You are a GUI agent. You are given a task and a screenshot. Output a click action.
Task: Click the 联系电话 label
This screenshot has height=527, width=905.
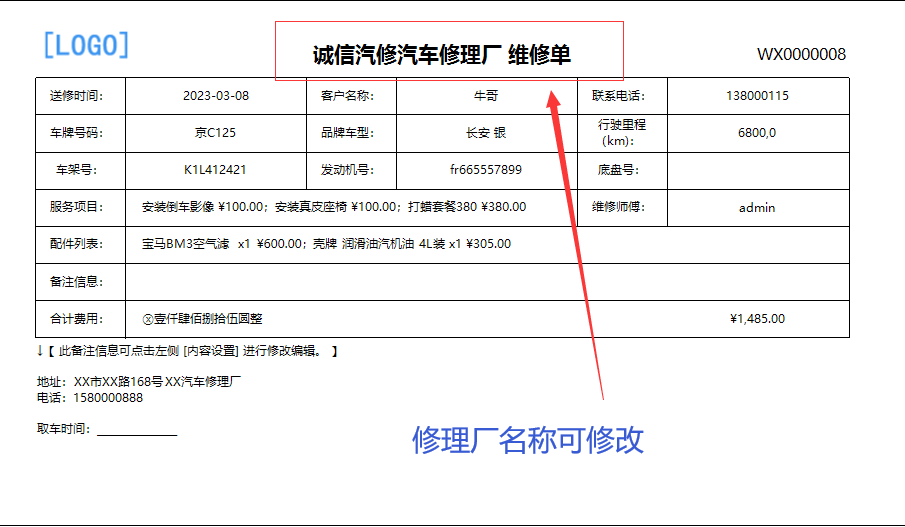tap(618, 96)
